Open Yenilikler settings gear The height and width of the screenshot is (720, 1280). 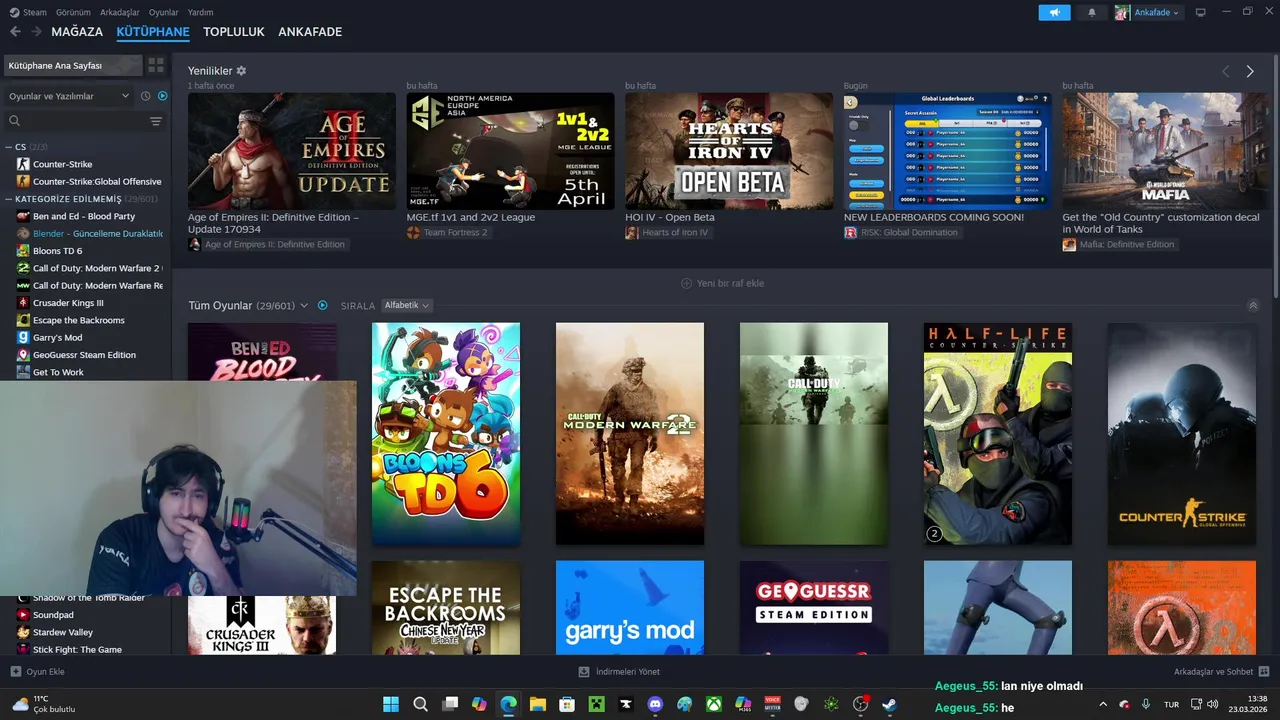pos(241,71)
